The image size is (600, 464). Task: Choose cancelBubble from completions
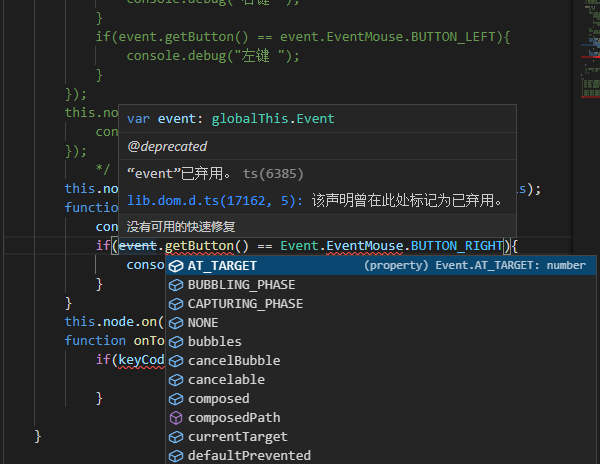tap(381, 361)
